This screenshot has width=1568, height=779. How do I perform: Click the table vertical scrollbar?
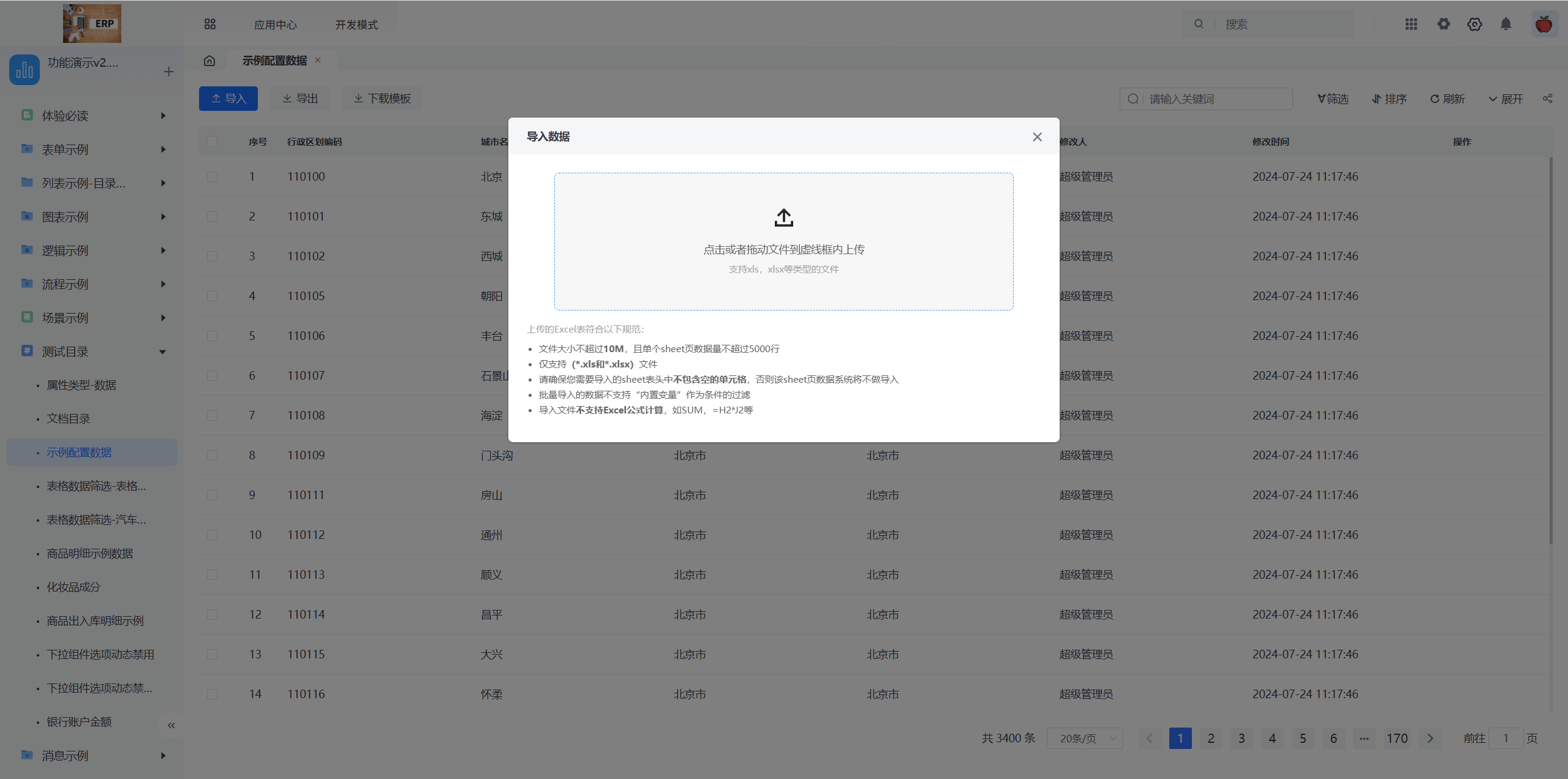[1551, 351]
